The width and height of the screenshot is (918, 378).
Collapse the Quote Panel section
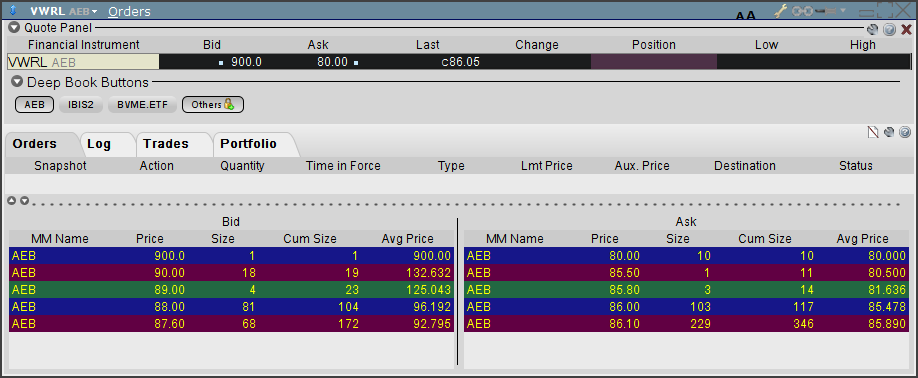(15, 28)
